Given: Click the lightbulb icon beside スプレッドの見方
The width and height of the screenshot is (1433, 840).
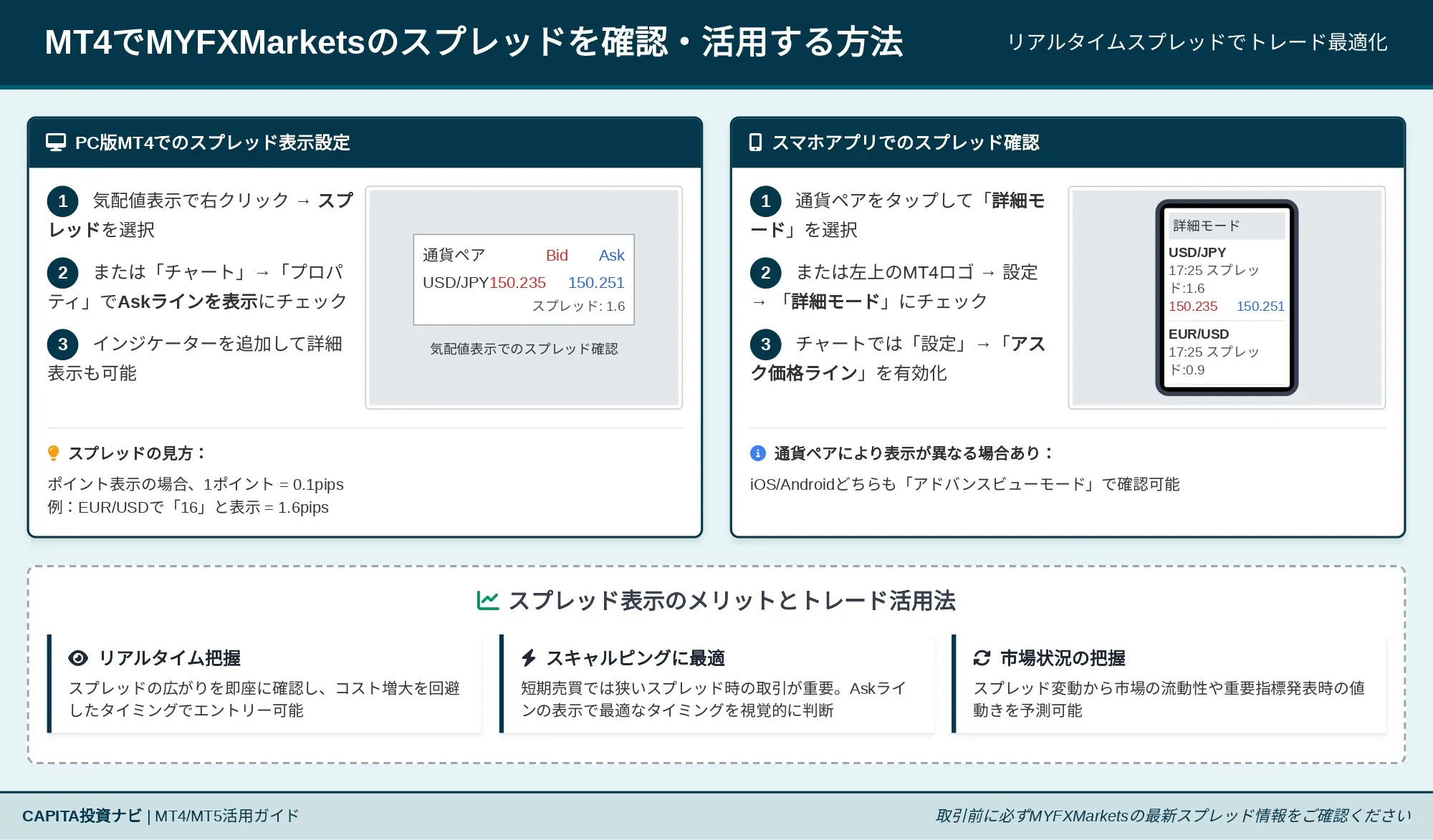Looking at the screenshot, I should 54,453.
